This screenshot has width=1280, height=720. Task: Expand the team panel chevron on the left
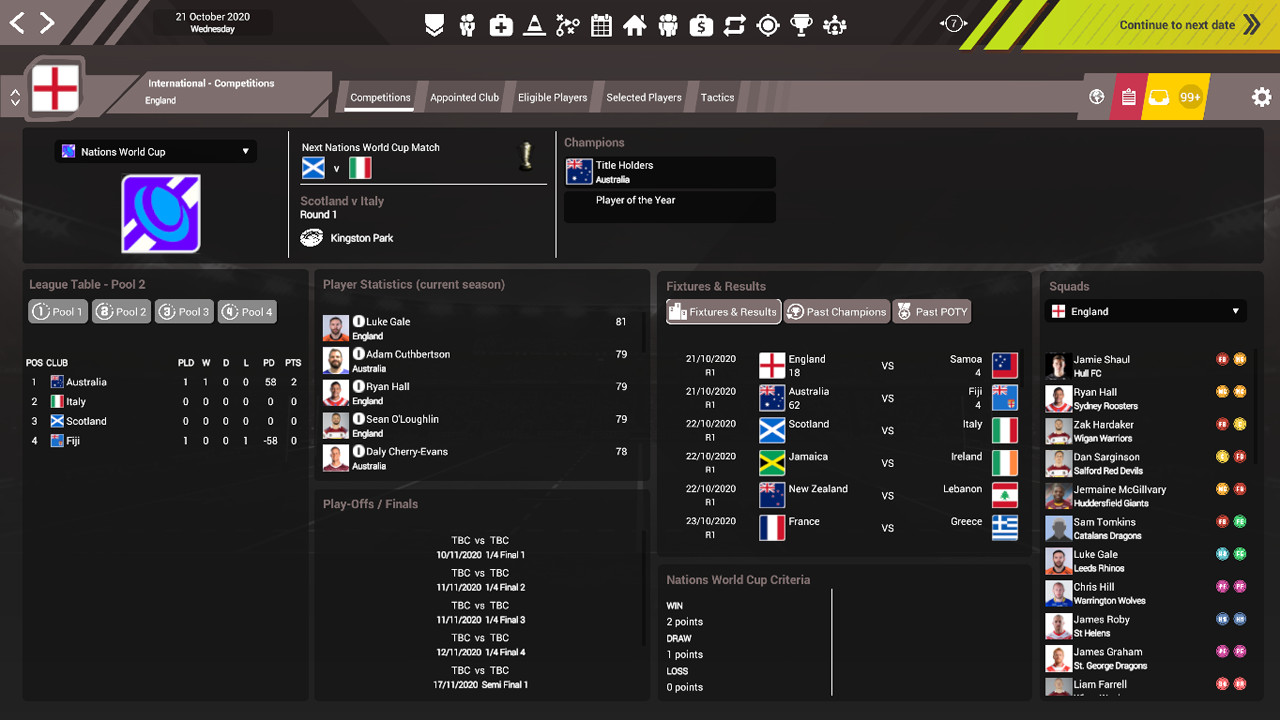point(14,97)
